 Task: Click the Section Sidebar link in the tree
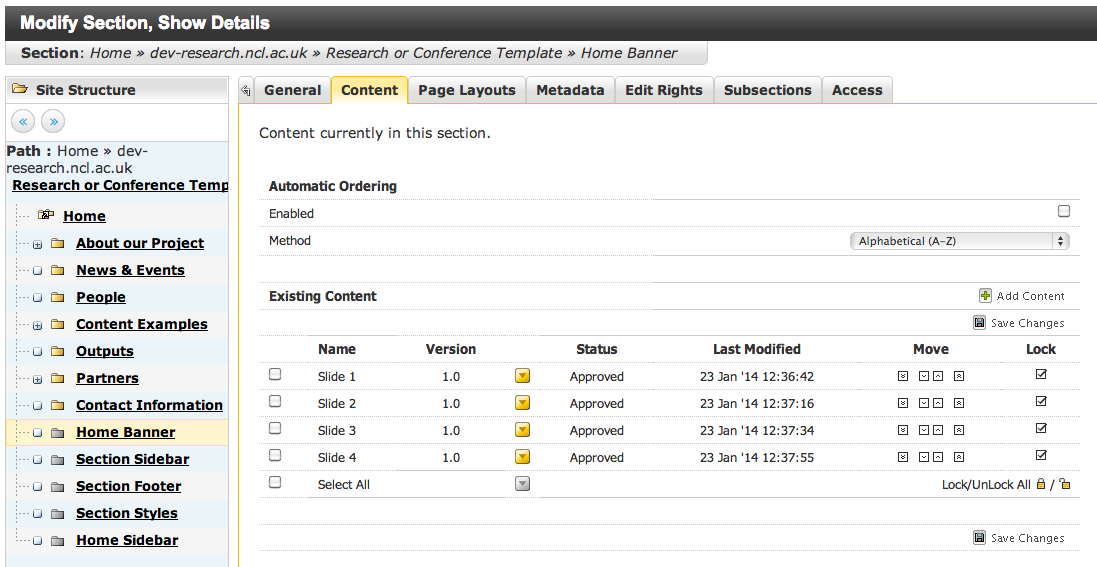point(132,459)
